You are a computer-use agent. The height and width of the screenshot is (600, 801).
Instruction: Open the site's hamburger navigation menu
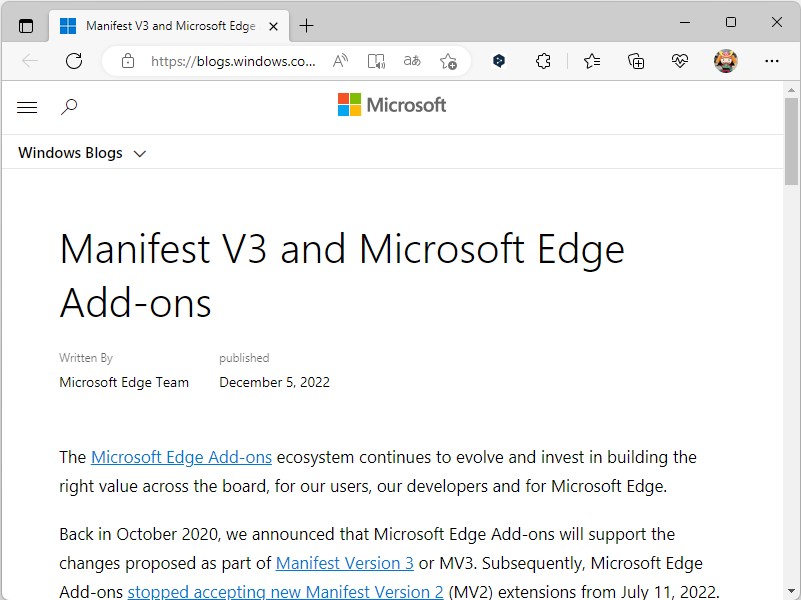[x=27, y=106]
